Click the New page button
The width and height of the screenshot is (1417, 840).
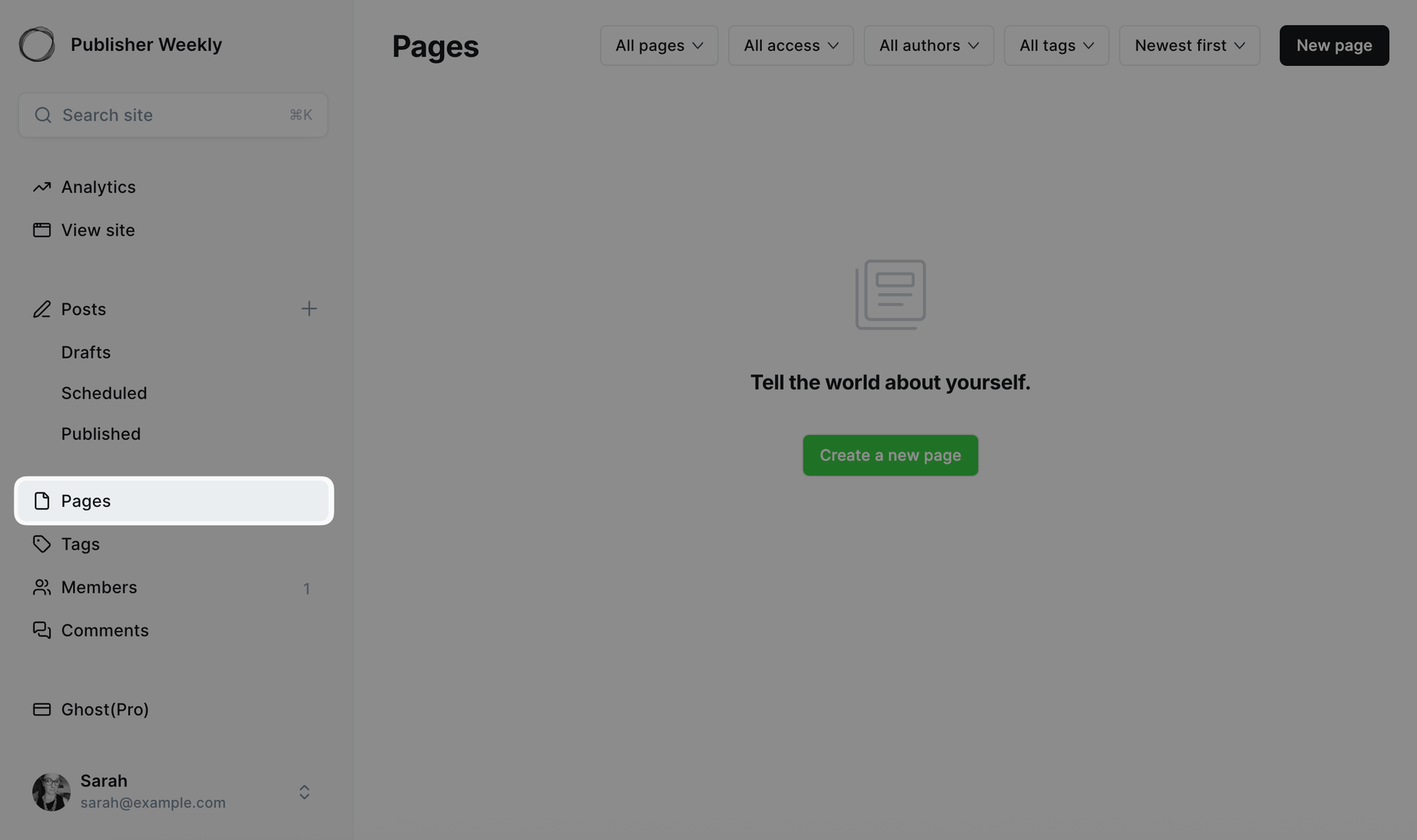point(1333,45)
